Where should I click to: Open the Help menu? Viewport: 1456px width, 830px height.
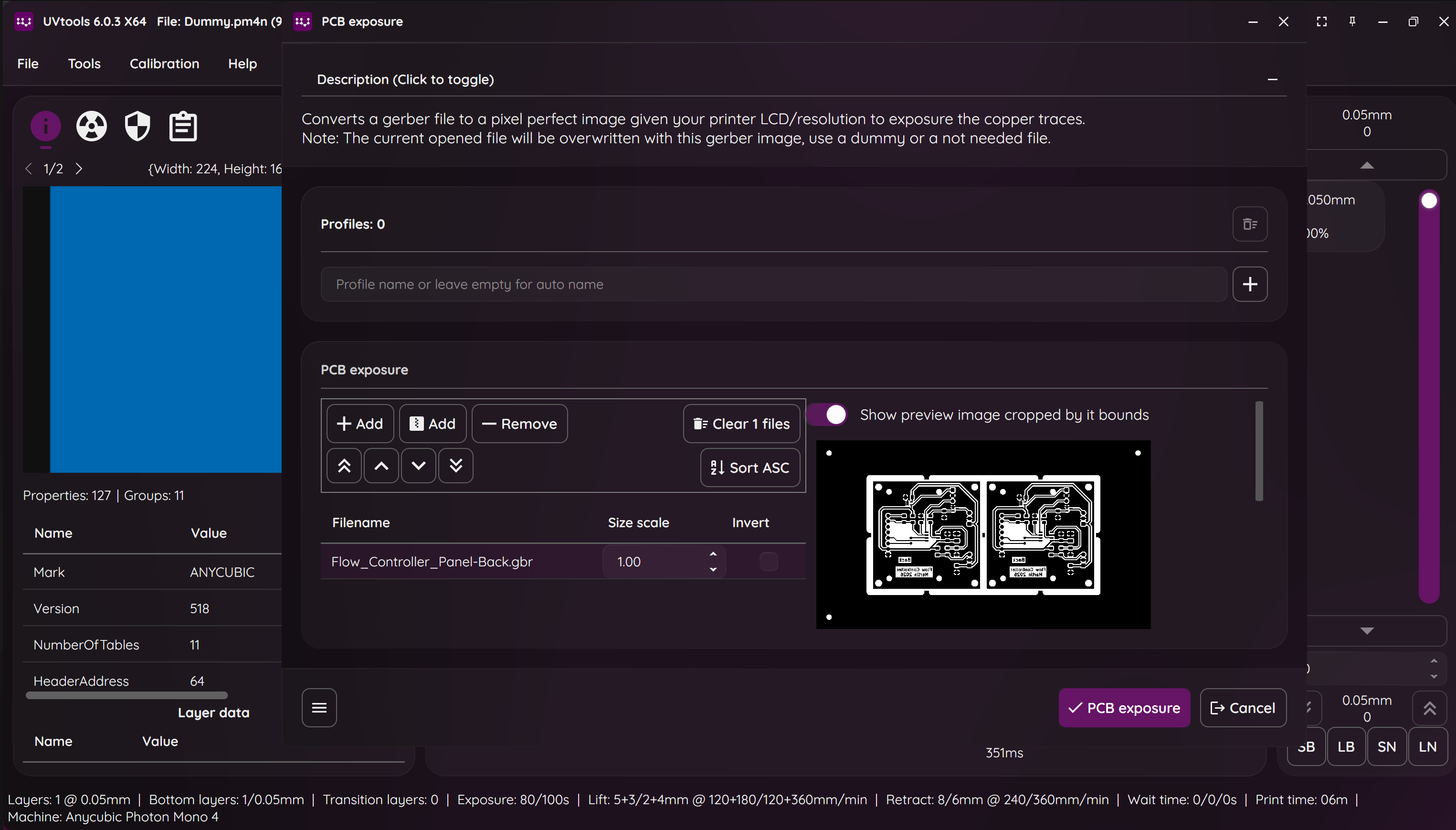[242, 63]
